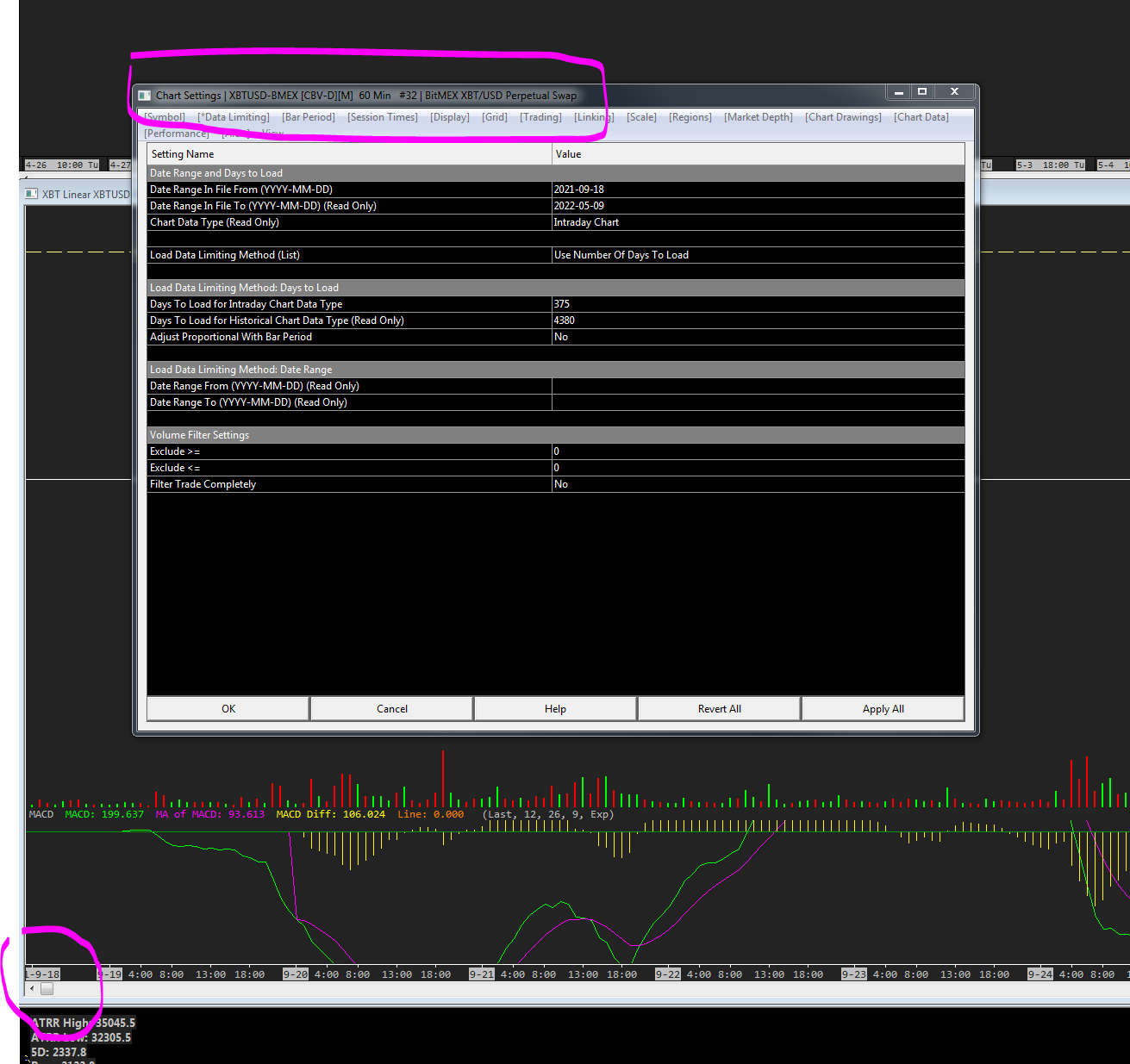
Task: Click the 9-22 date marker on chart timeline
Action: [x=668, y=974]
